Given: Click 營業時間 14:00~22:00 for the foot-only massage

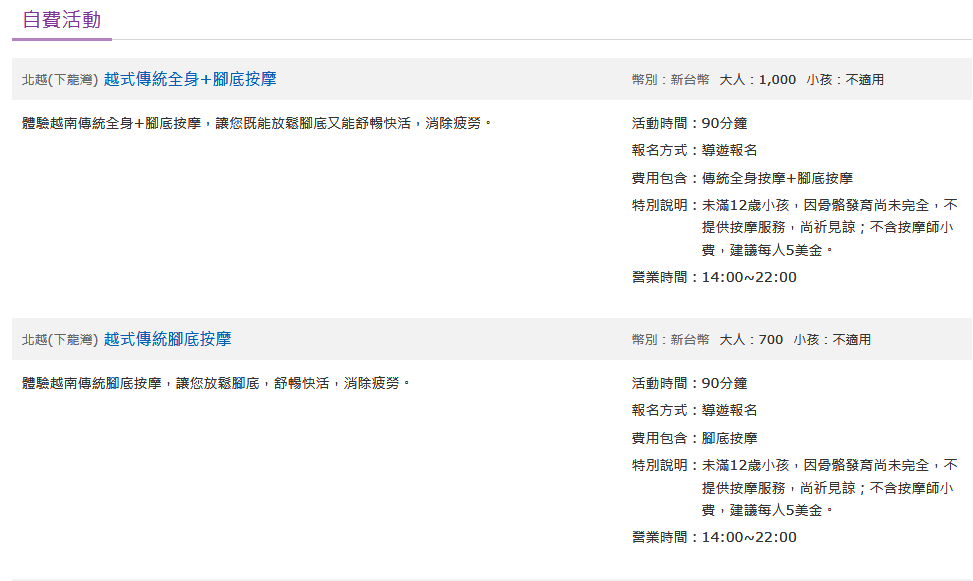Looking at the screenshot, I should coord(714,537).
